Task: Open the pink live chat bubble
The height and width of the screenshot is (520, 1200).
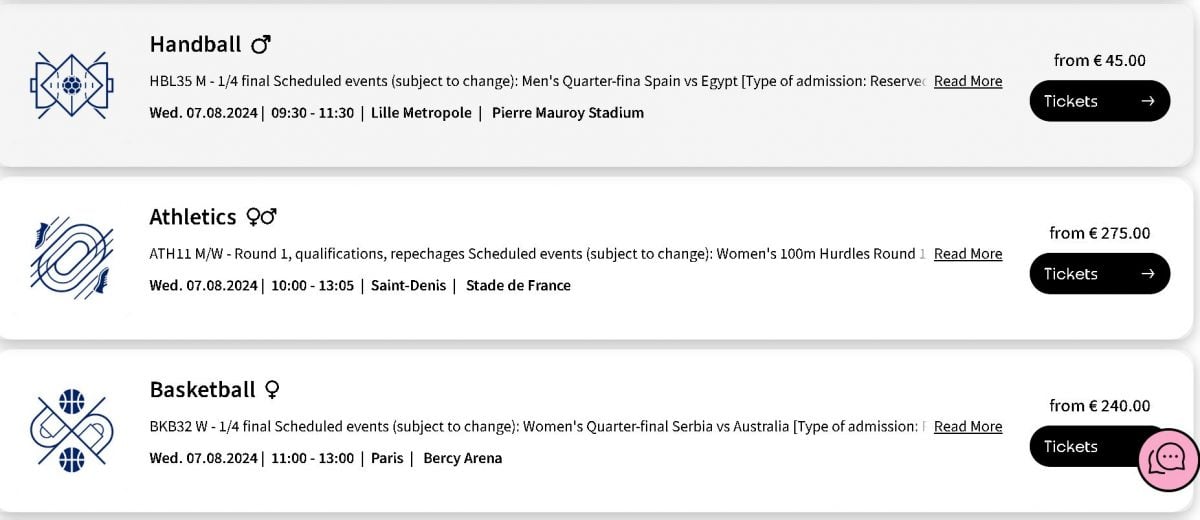Action: pyautogui.click(x=1168, y=459)
